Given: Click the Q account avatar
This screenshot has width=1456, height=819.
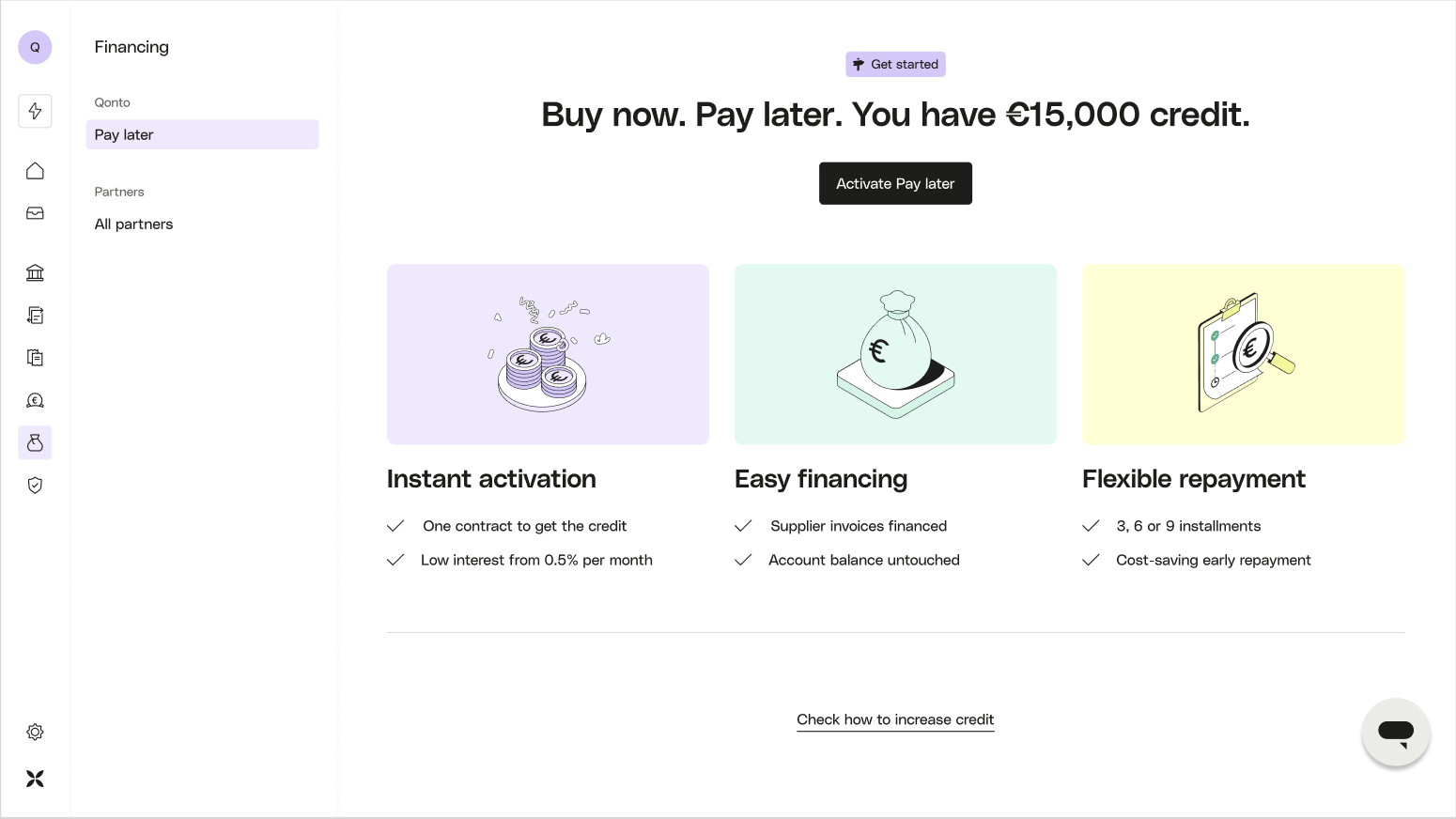Looking at the screenshot, I should (x=35, y=47).
